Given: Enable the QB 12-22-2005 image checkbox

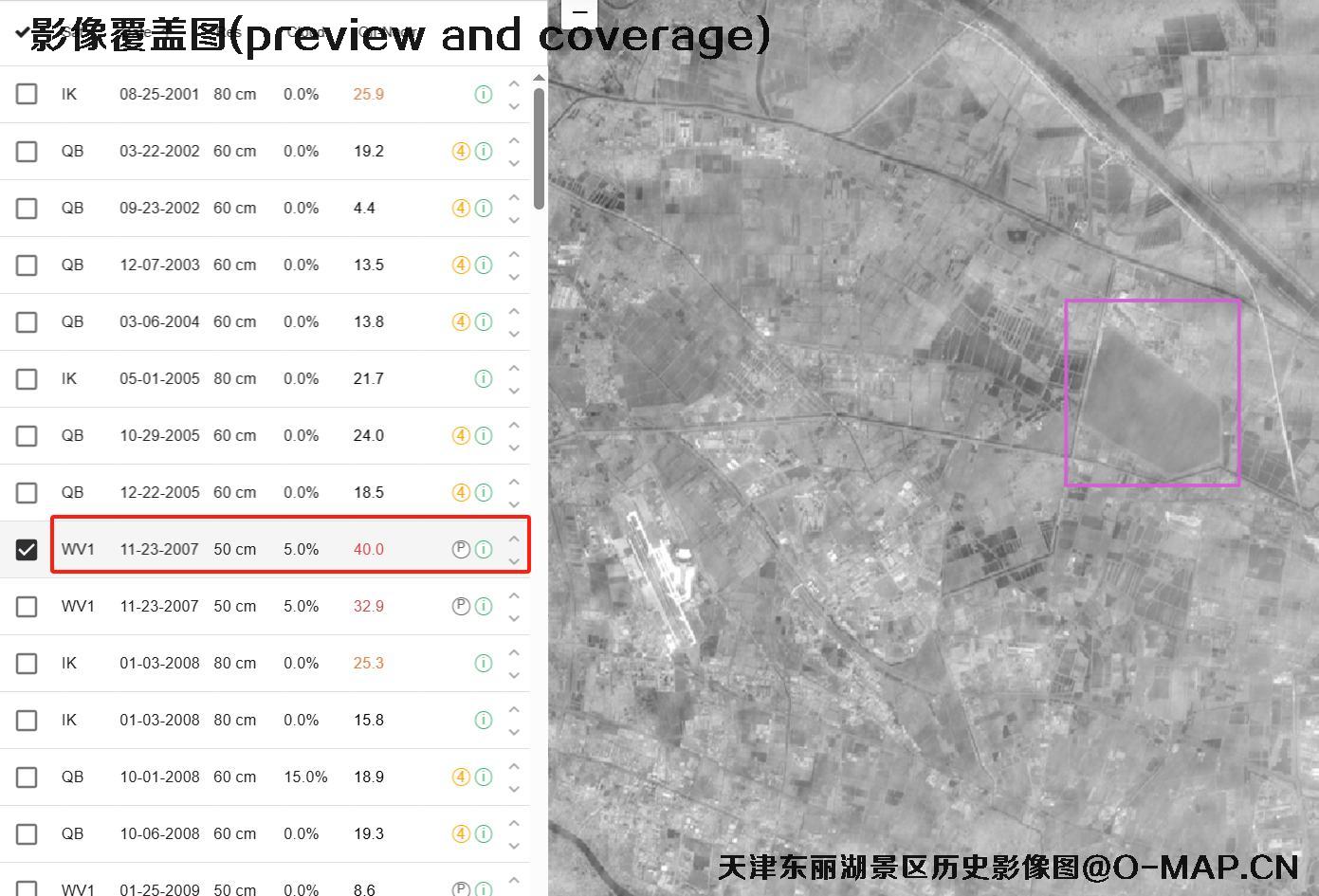Looking at the screenshot, I should point(27,492).
